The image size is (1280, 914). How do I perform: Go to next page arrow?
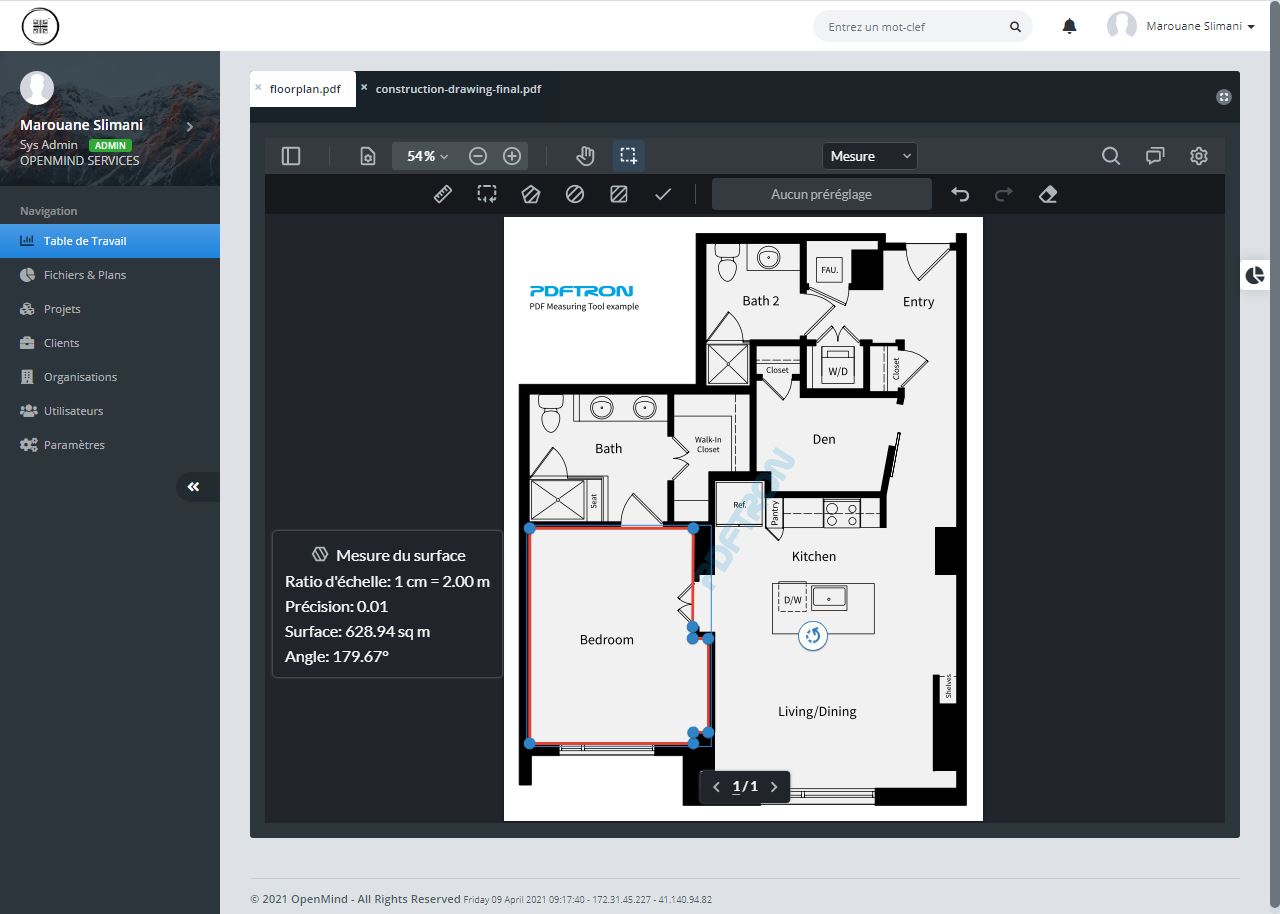pos(774,787)
